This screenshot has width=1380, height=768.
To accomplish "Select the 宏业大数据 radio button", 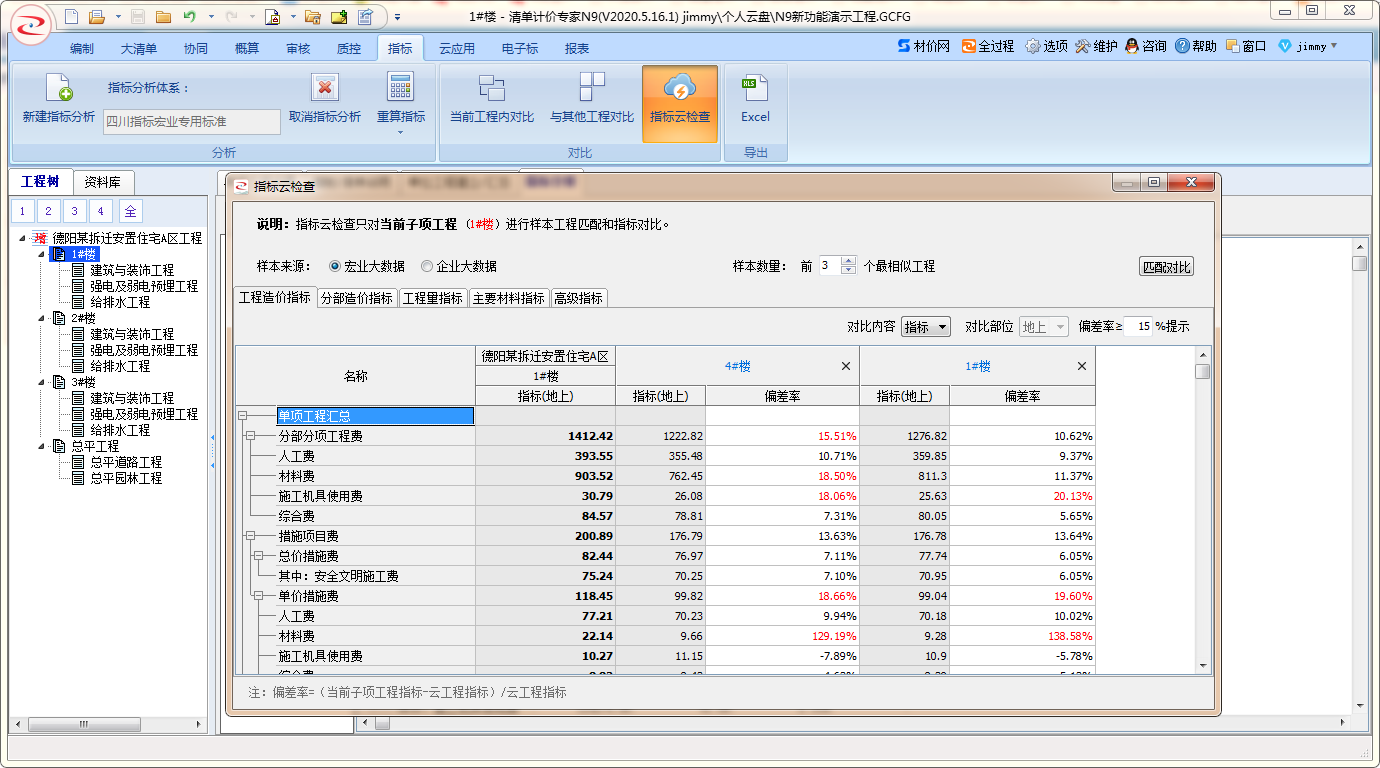I will (x=335, y=266).
